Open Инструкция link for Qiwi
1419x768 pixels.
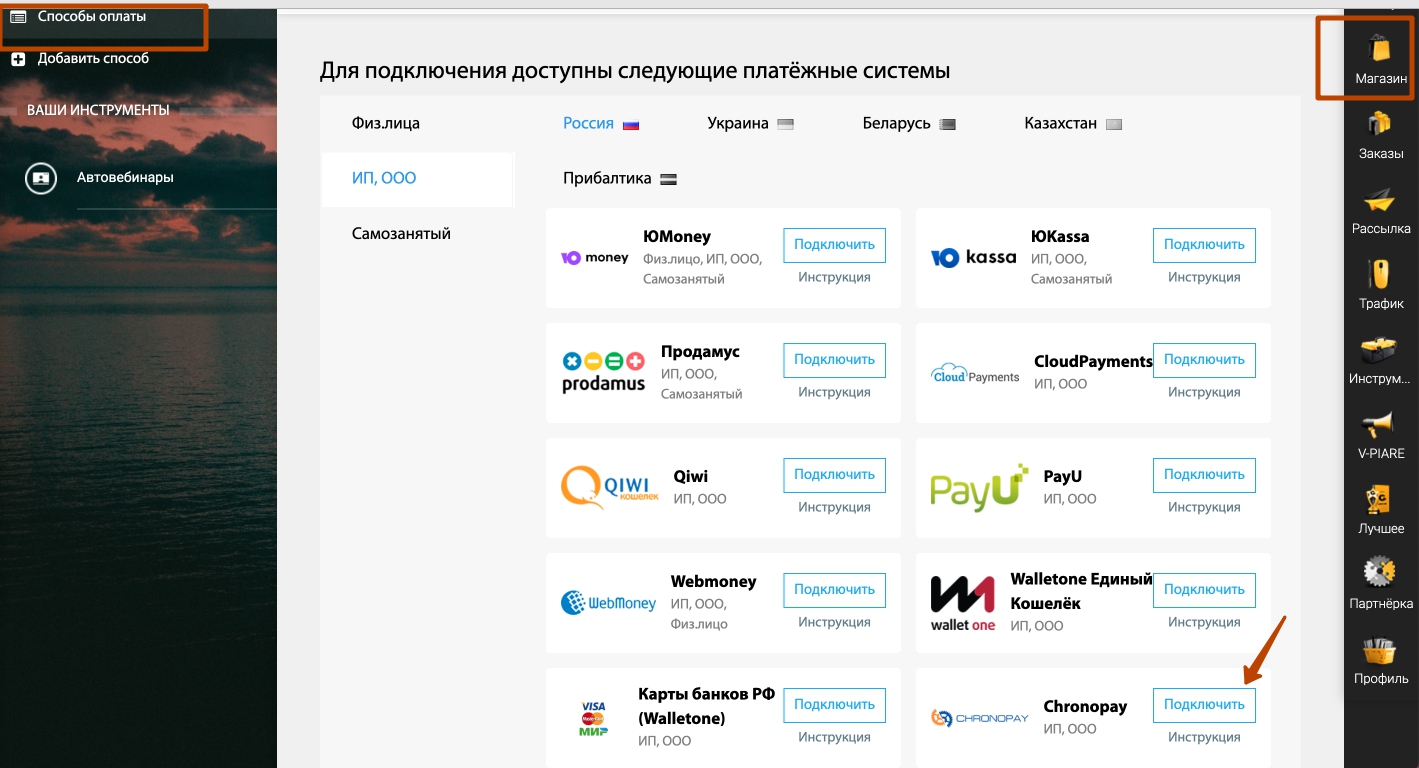[834, 508]
